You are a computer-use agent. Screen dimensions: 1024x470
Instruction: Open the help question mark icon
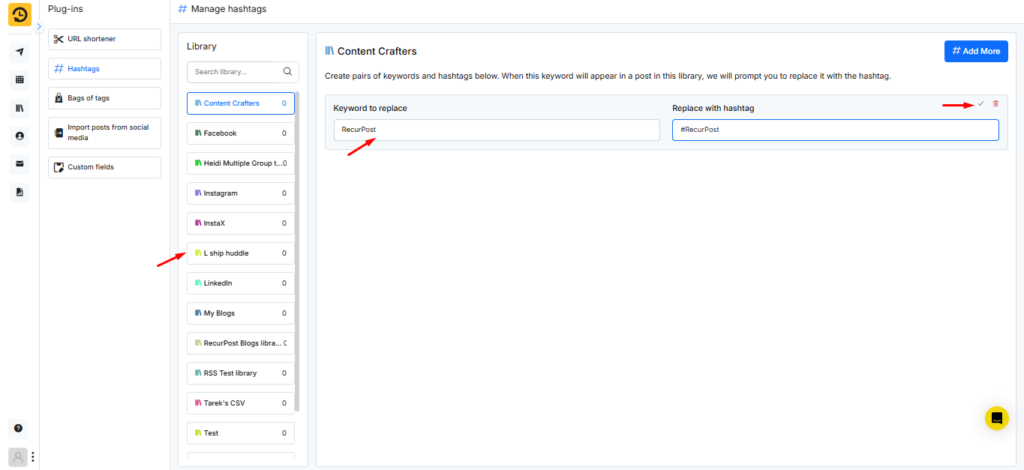(18, 428)
